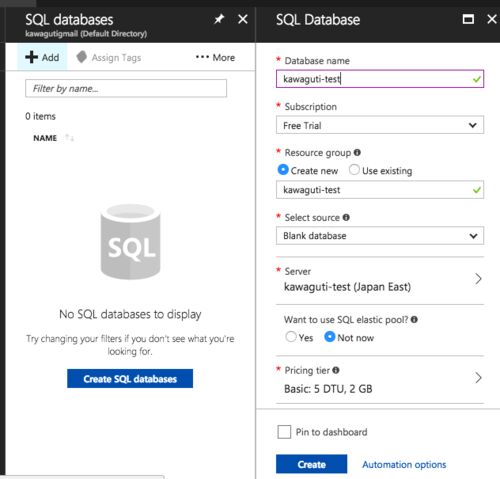Click the NAME column sort arrows

(69, 137)
